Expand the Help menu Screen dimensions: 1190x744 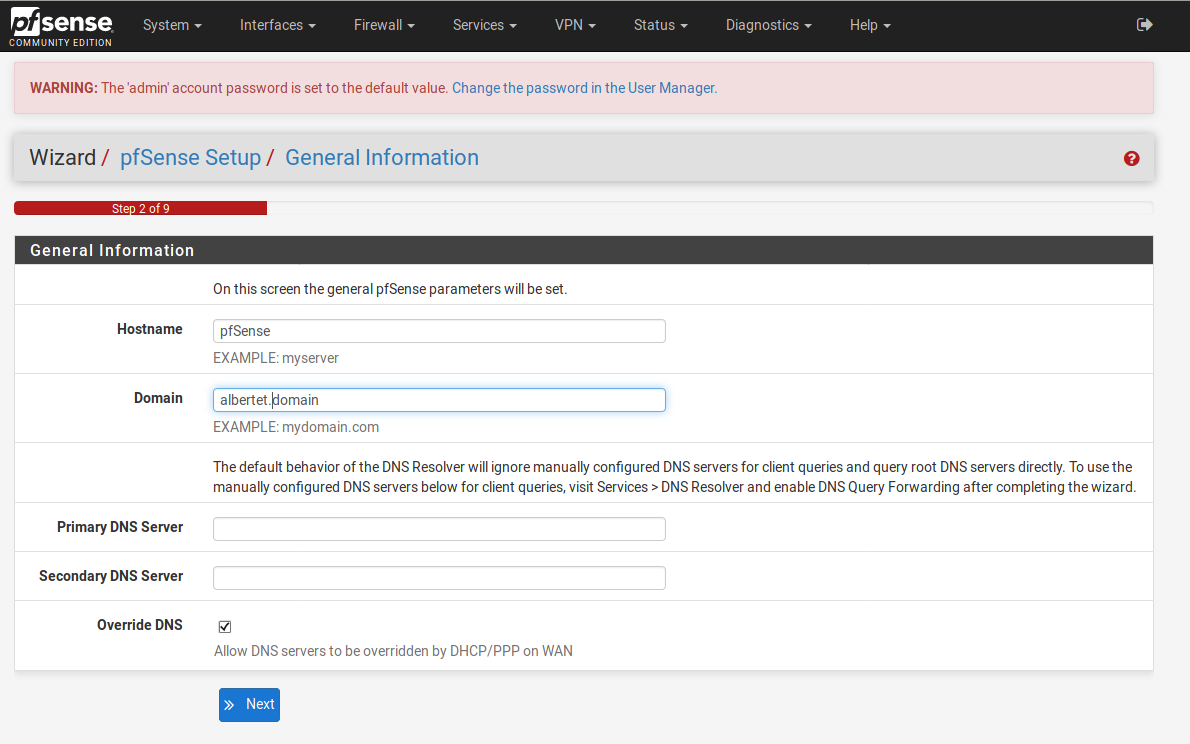click(870, 25)
